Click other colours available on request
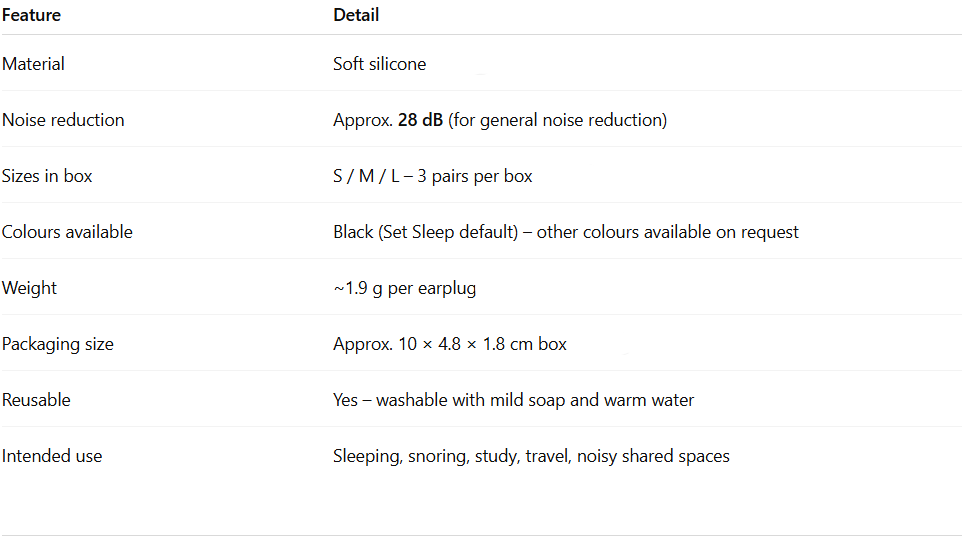This screenshot has width=976, height=548. [668, 232]
